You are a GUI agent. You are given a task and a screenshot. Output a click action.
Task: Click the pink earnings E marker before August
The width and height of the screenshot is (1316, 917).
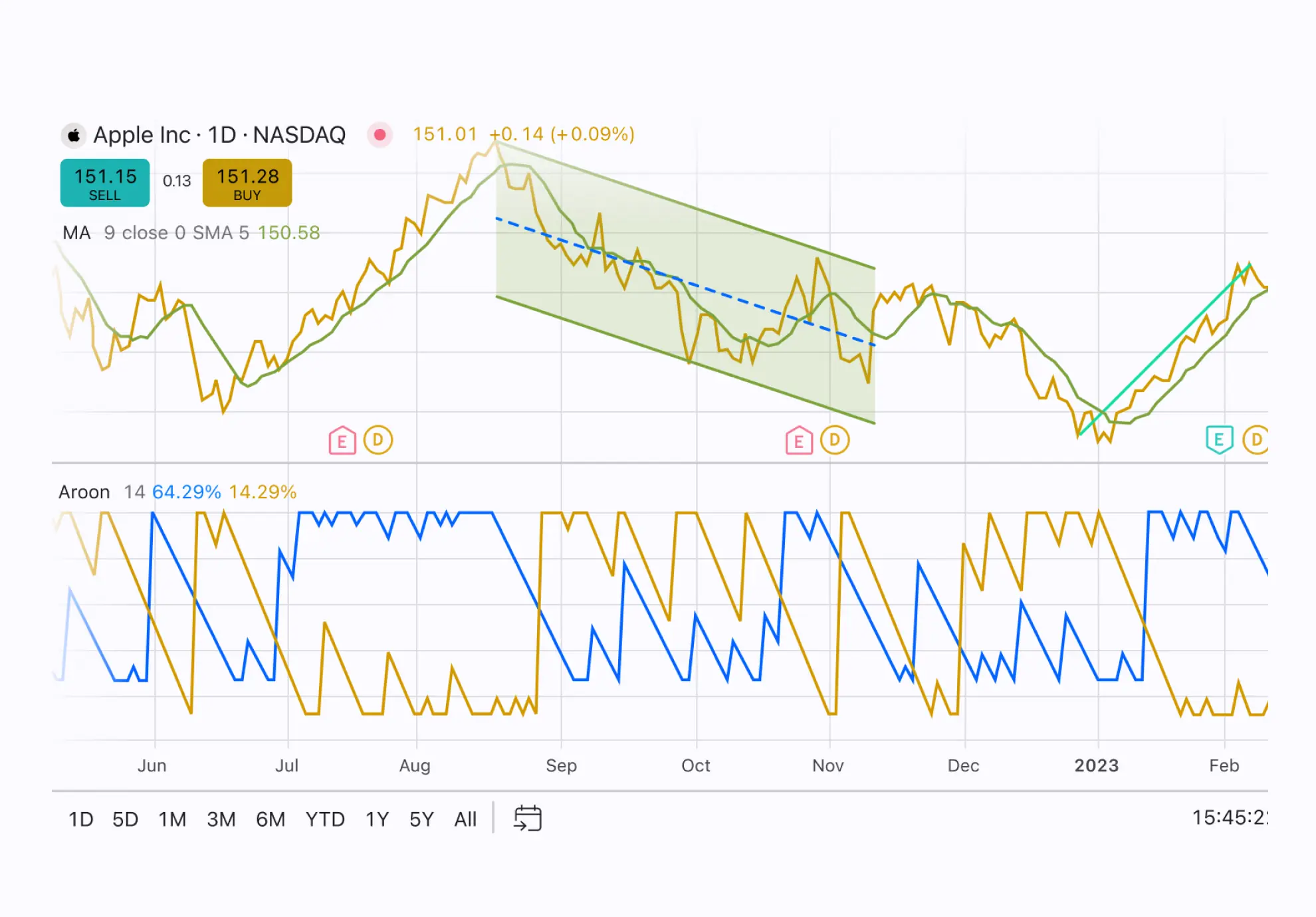click(342, 440)
